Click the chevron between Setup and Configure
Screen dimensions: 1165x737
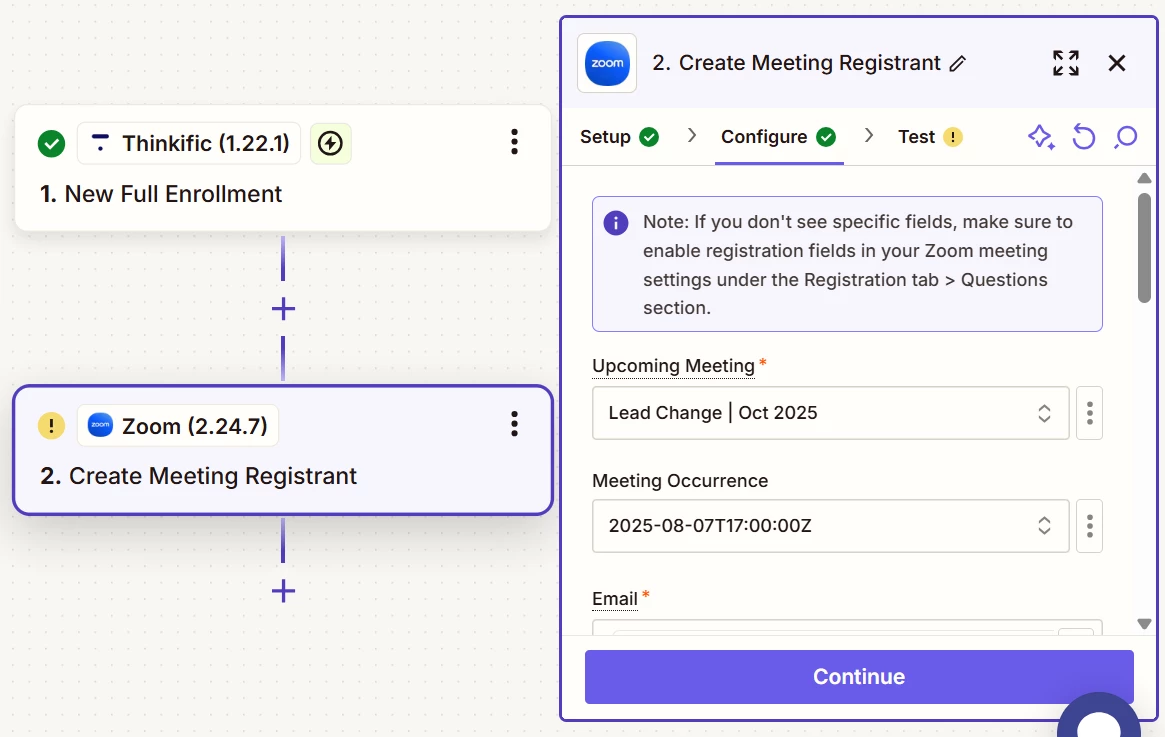(692, 135)
